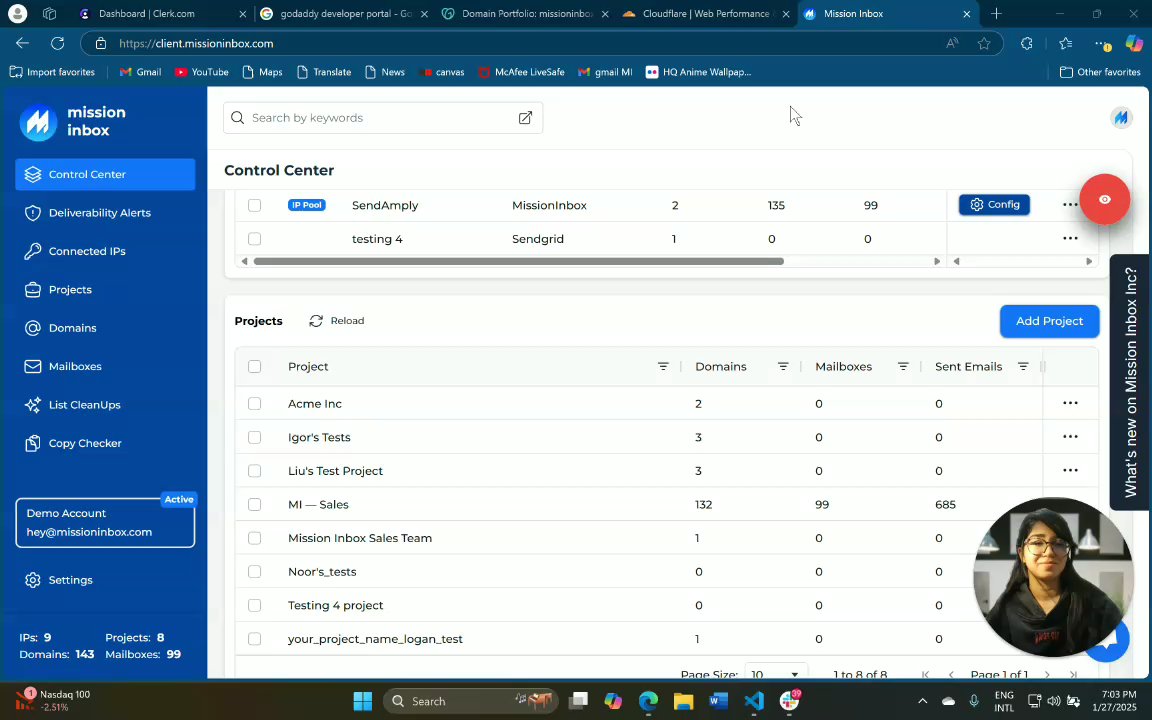Switch to the Dashboard | Clerk.com browser tab
This screenshot has width=1152, height=720.
pos(161,14)
